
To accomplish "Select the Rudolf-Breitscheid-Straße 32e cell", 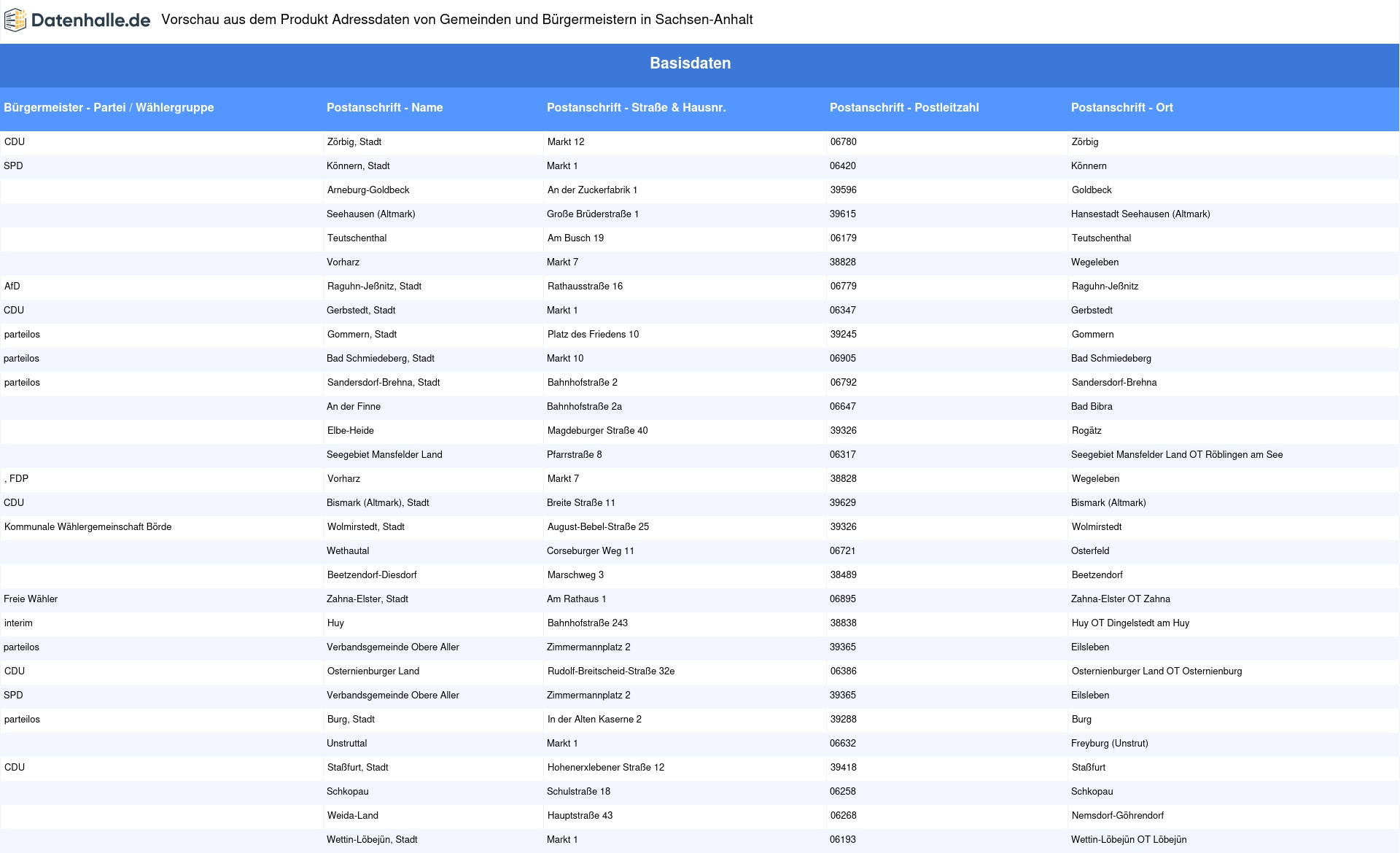I will (610, 671).
